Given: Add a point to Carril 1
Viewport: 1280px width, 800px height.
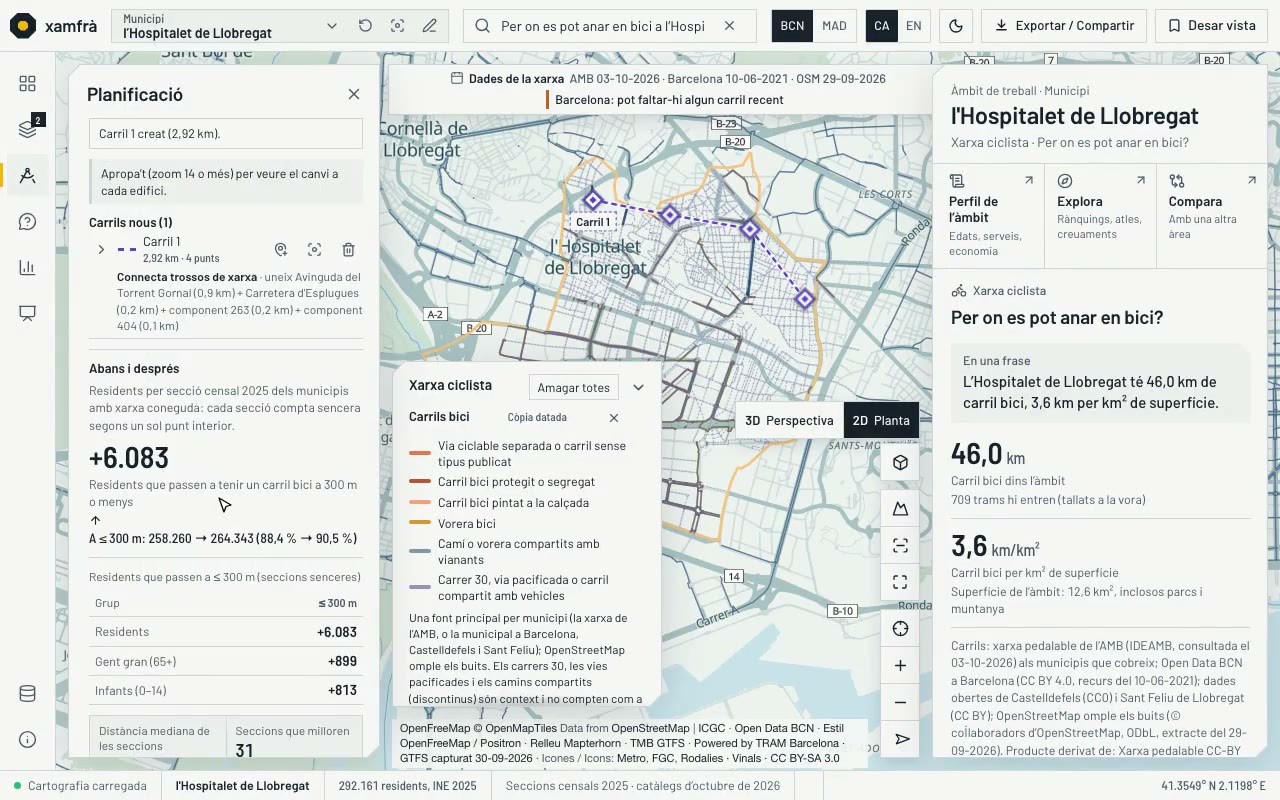Looking at the screenshot, I should pyautogui.click(x=281, y=250).
